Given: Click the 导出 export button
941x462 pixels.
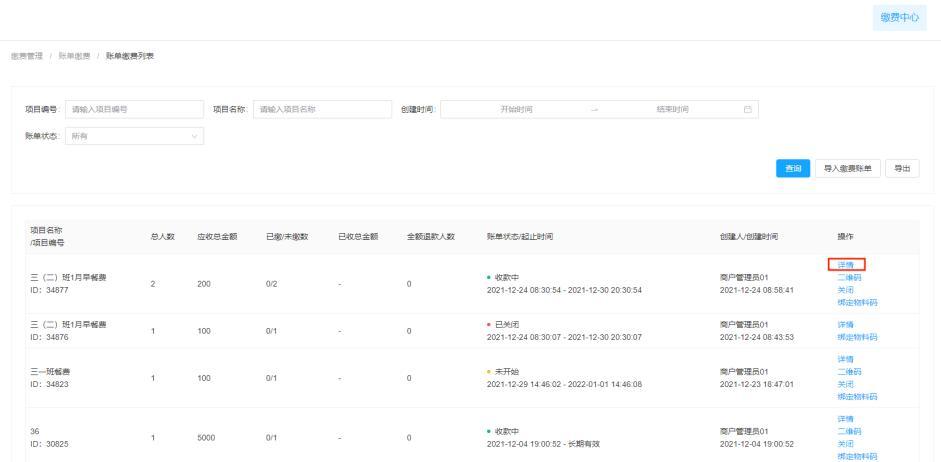Looking at the screenshot, I should tap(902, 169).
